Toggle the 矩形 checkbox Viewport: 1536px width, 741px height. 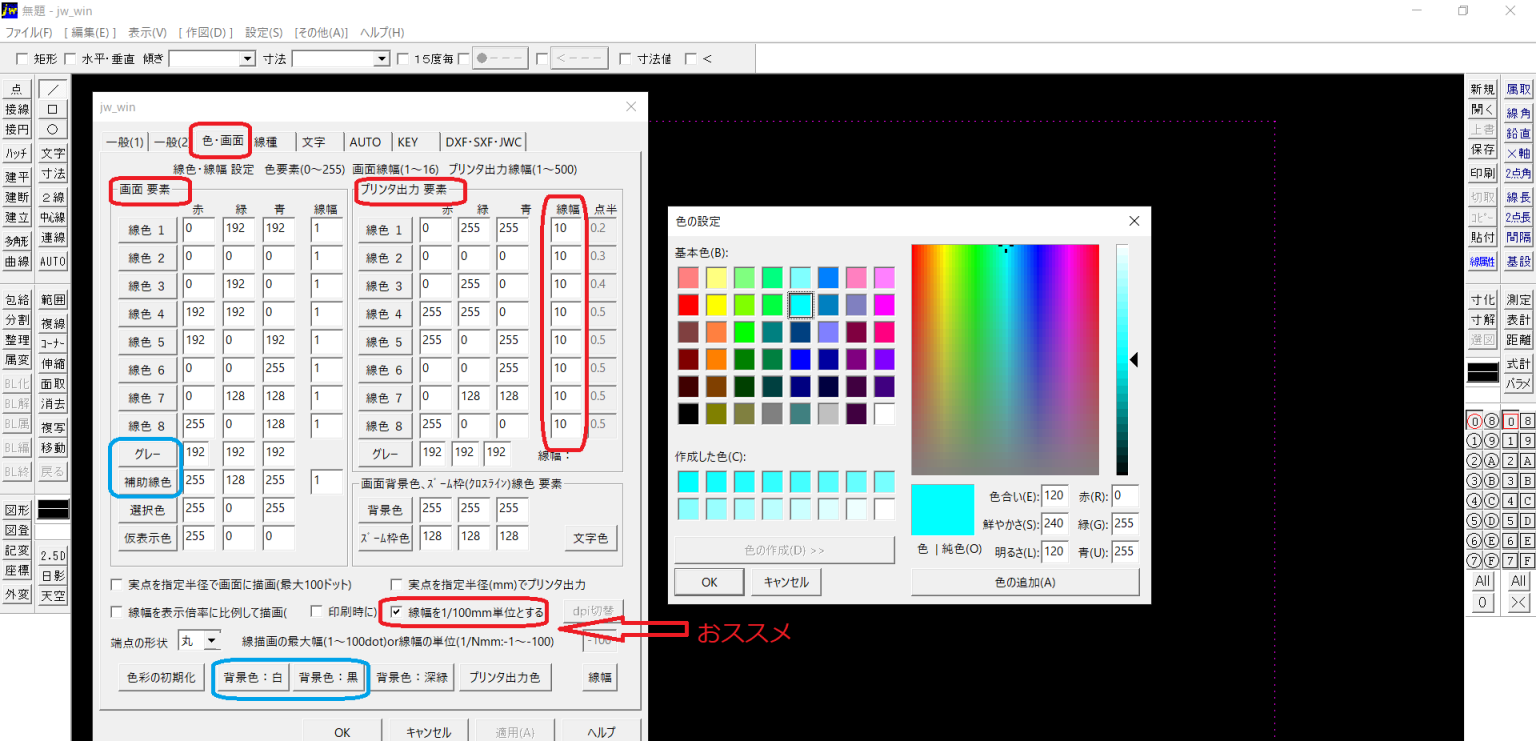point(22,59)
